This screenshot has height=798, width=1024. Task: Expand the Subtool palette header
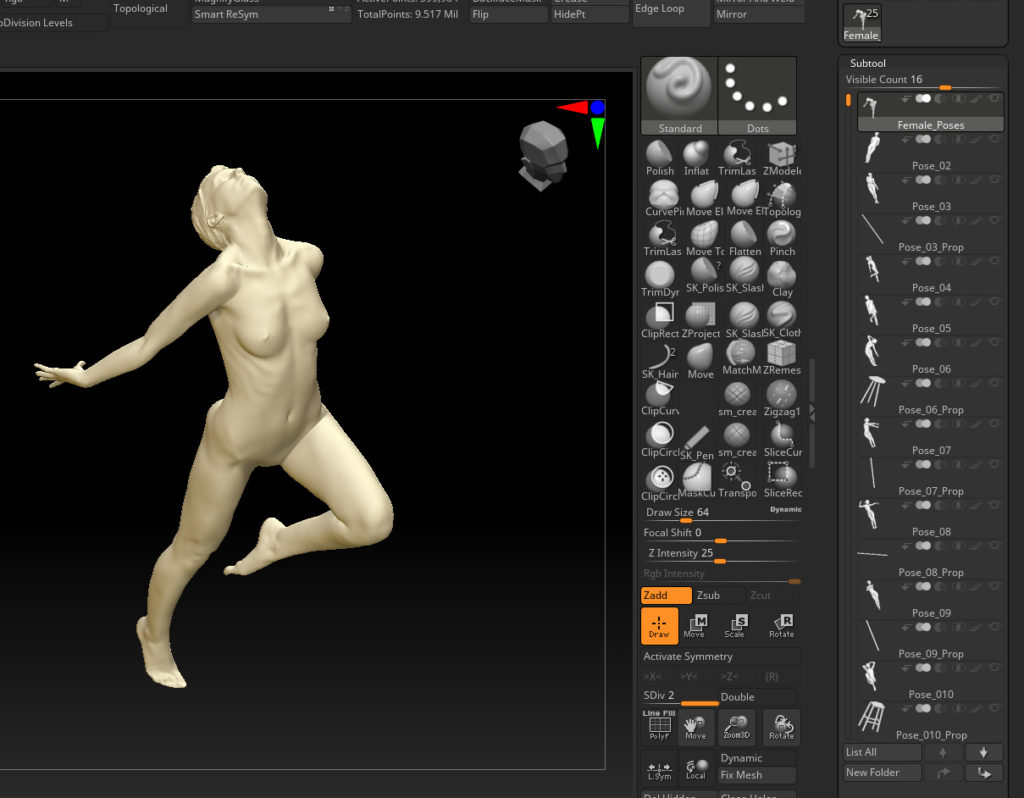[x=868, y=63]
